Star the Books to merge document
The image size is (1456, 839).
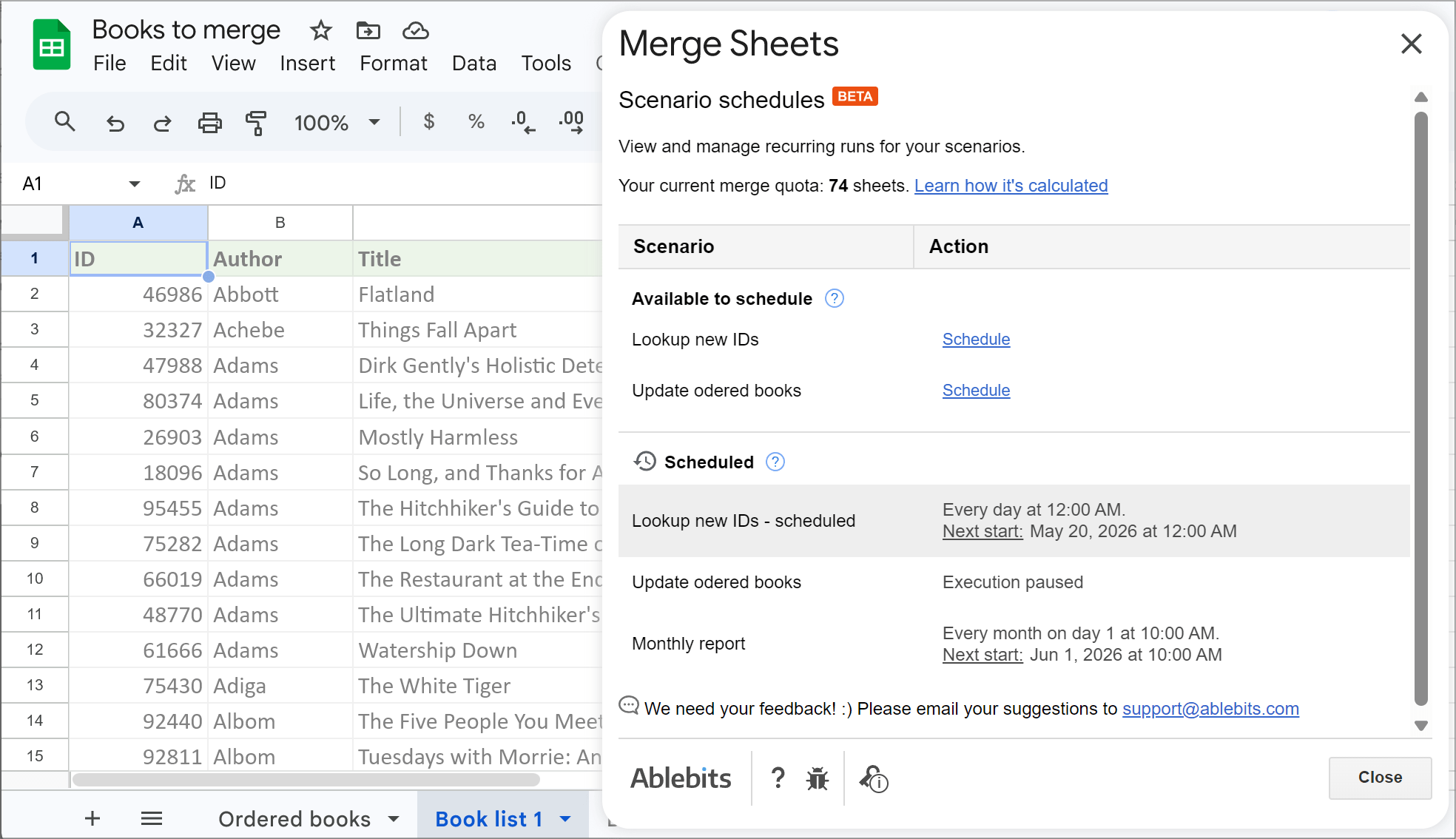point(320,30)
